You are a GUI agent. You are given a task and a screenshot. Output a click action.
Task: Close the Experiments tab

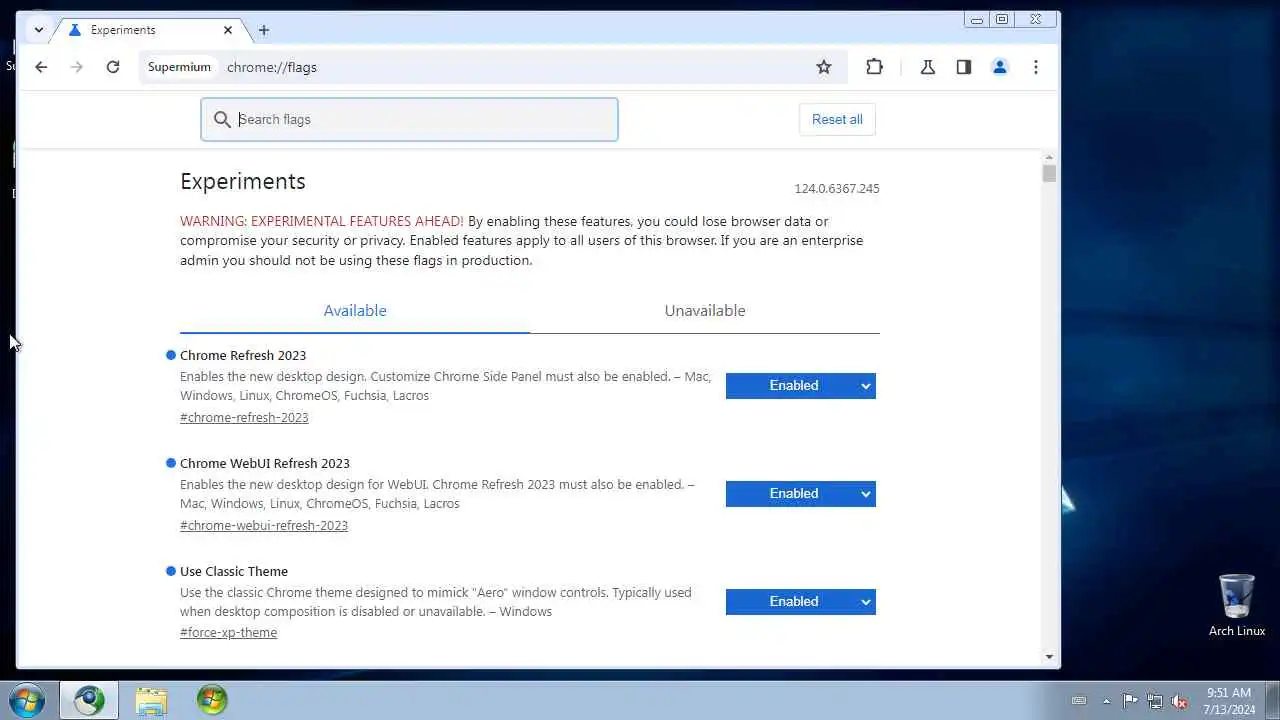[x=228, y=30]
